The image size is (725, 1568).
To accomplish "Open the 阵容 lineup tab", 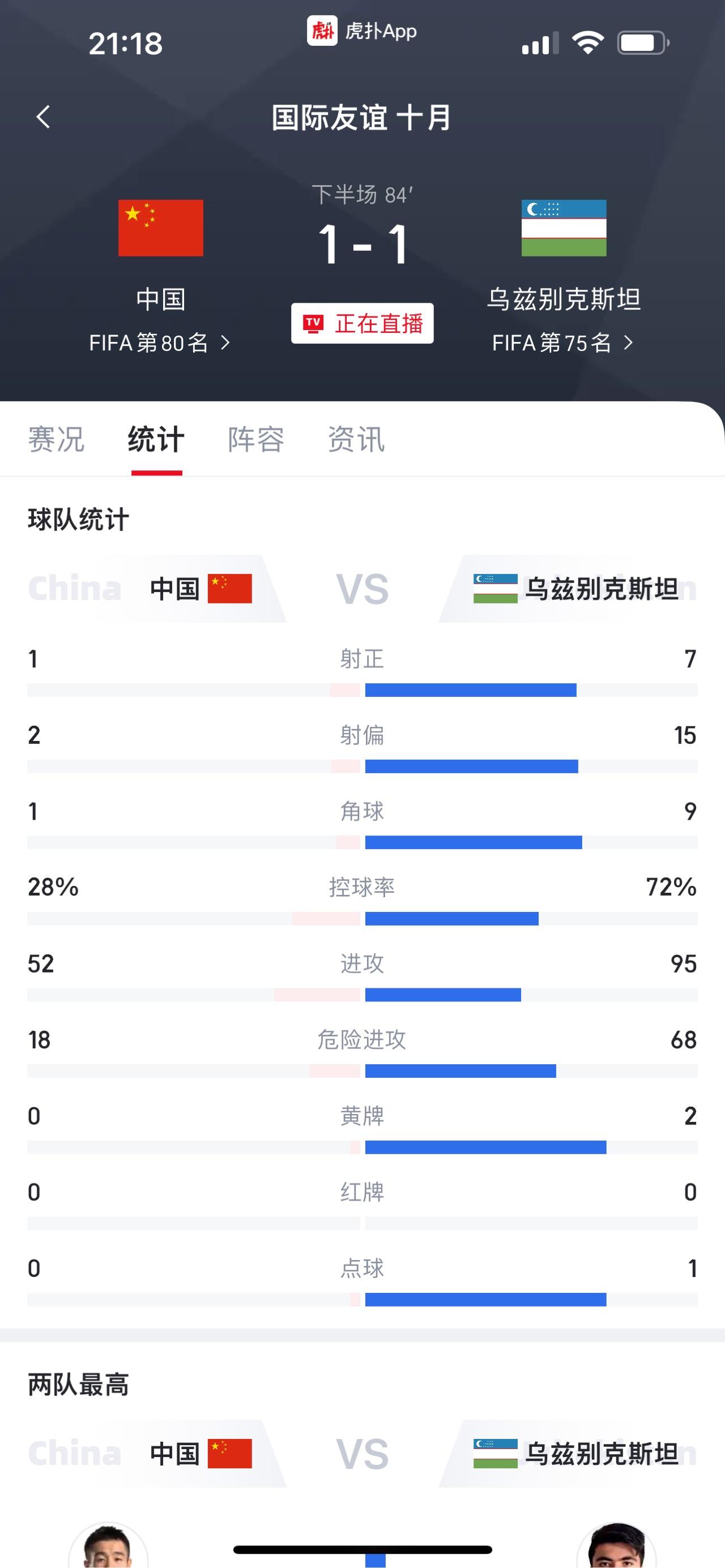I will [x=256, y=438].
